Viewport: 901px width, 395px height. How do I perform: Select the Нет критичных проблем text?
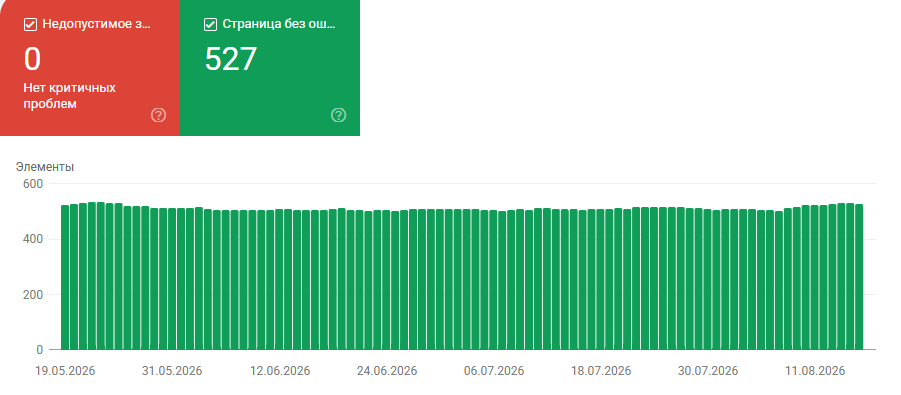70,96
